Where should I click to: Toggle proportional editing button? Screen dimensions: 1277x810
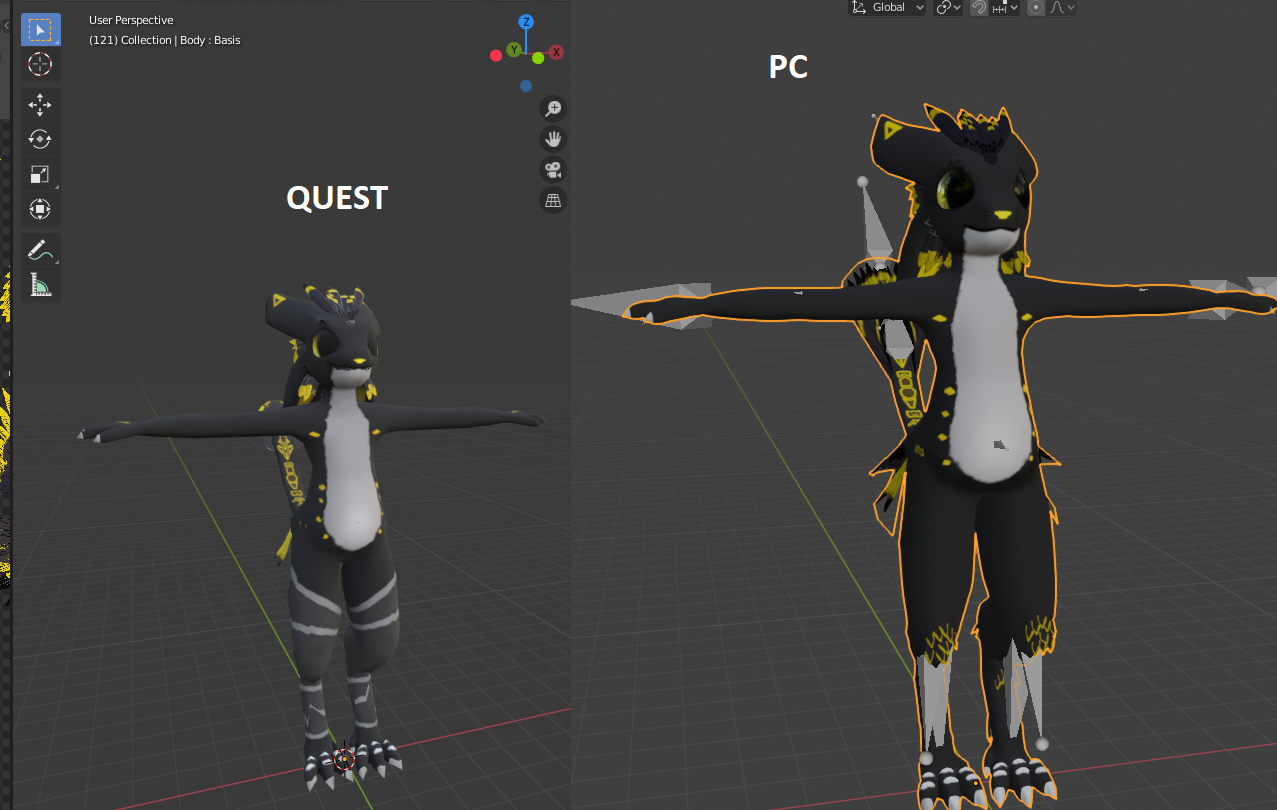click(1036, 8)
